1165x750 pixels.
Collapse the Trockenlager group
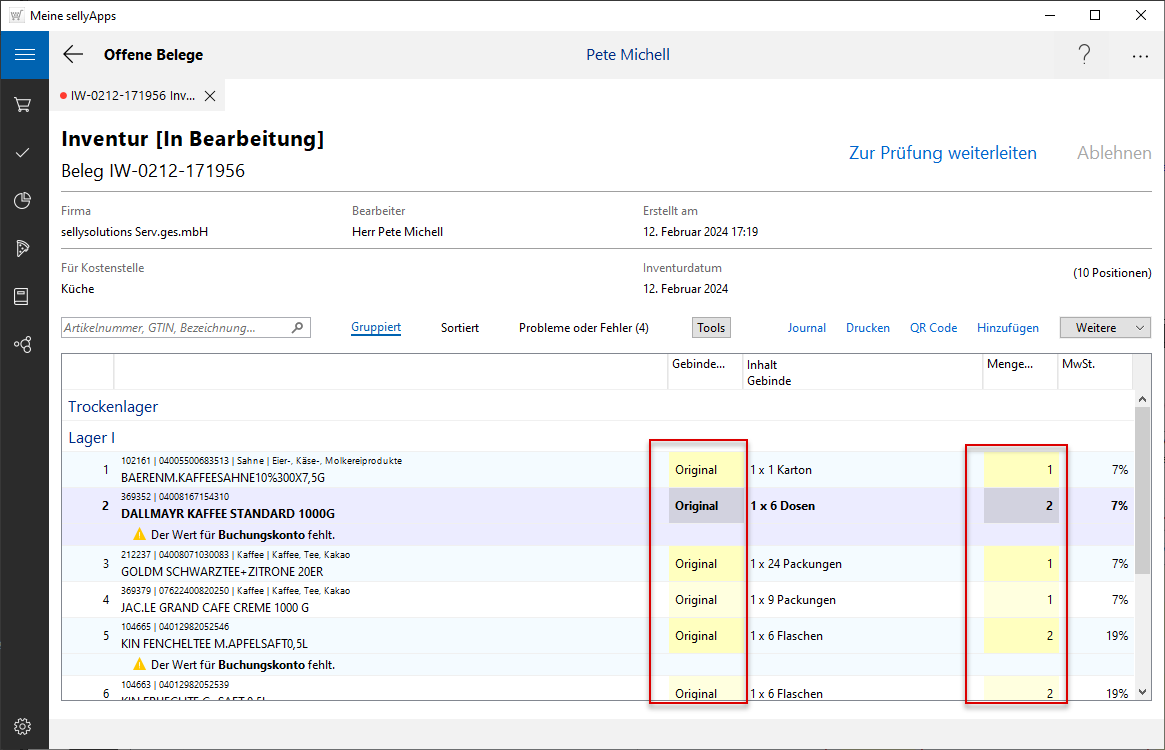(113, 407)
